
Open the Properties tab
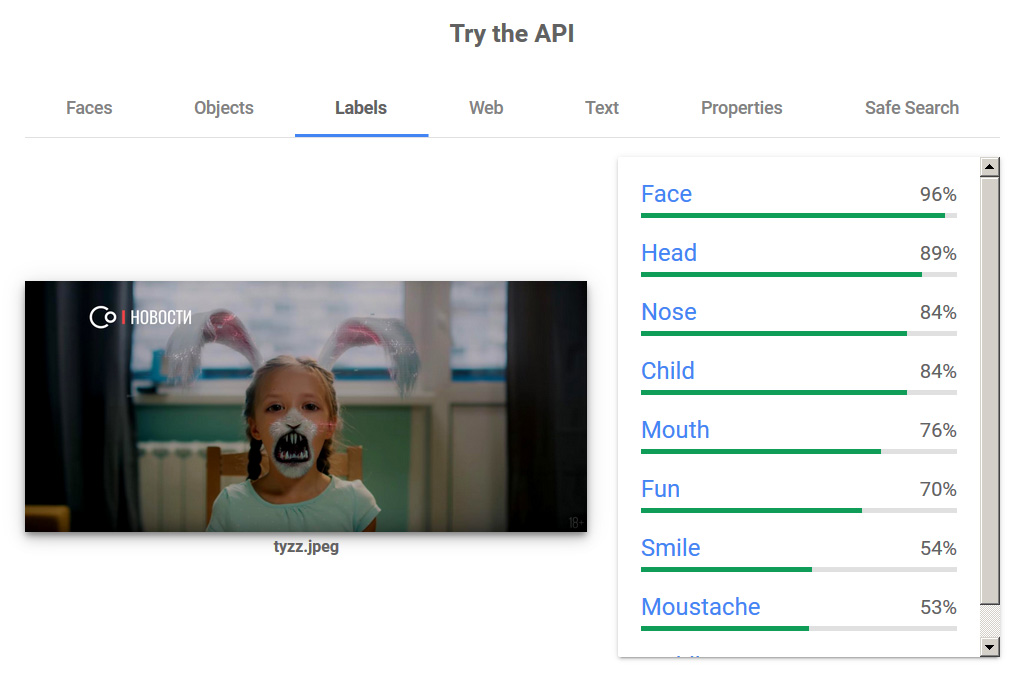pyautogui.click(x=742, y=108)
